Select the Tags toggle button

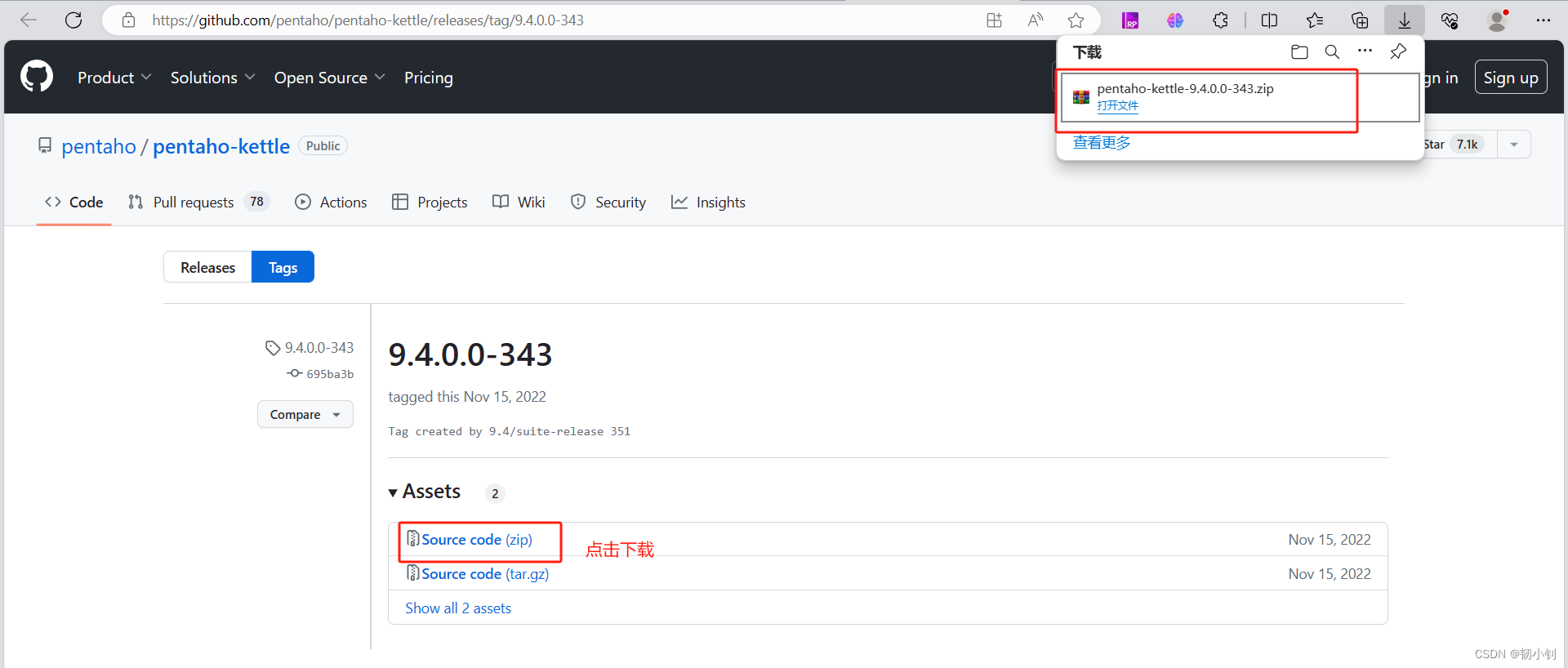(283, 267)
